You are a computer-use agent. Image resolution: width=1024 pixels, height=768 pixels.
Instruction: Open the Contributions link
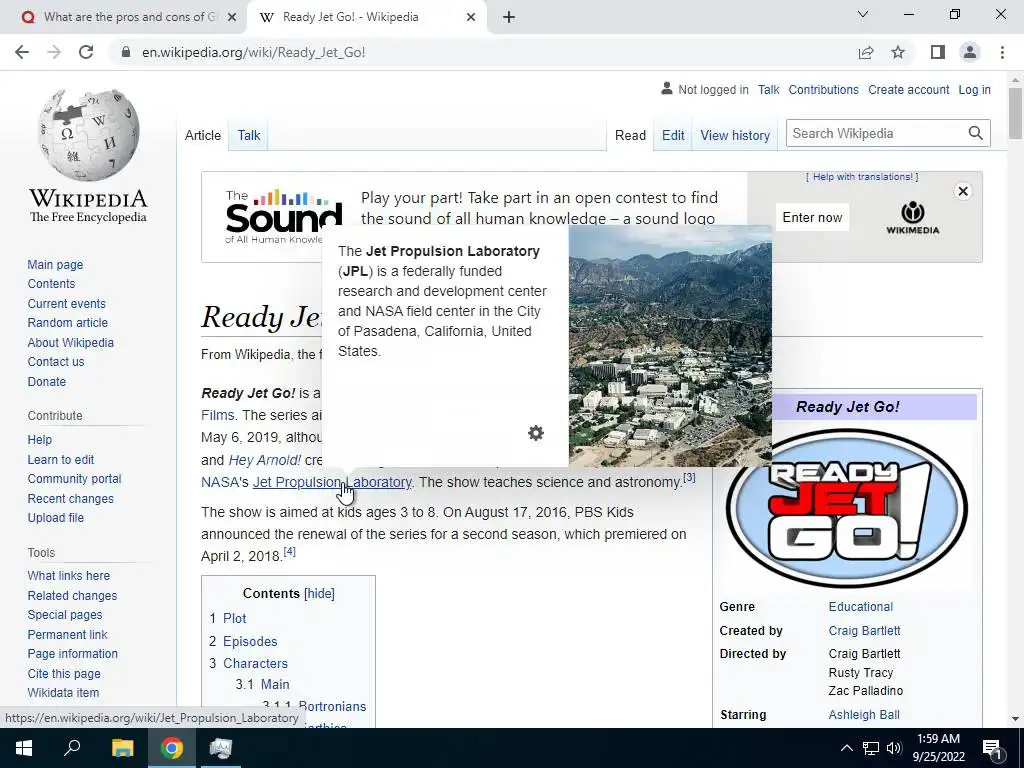pos(823,89)
